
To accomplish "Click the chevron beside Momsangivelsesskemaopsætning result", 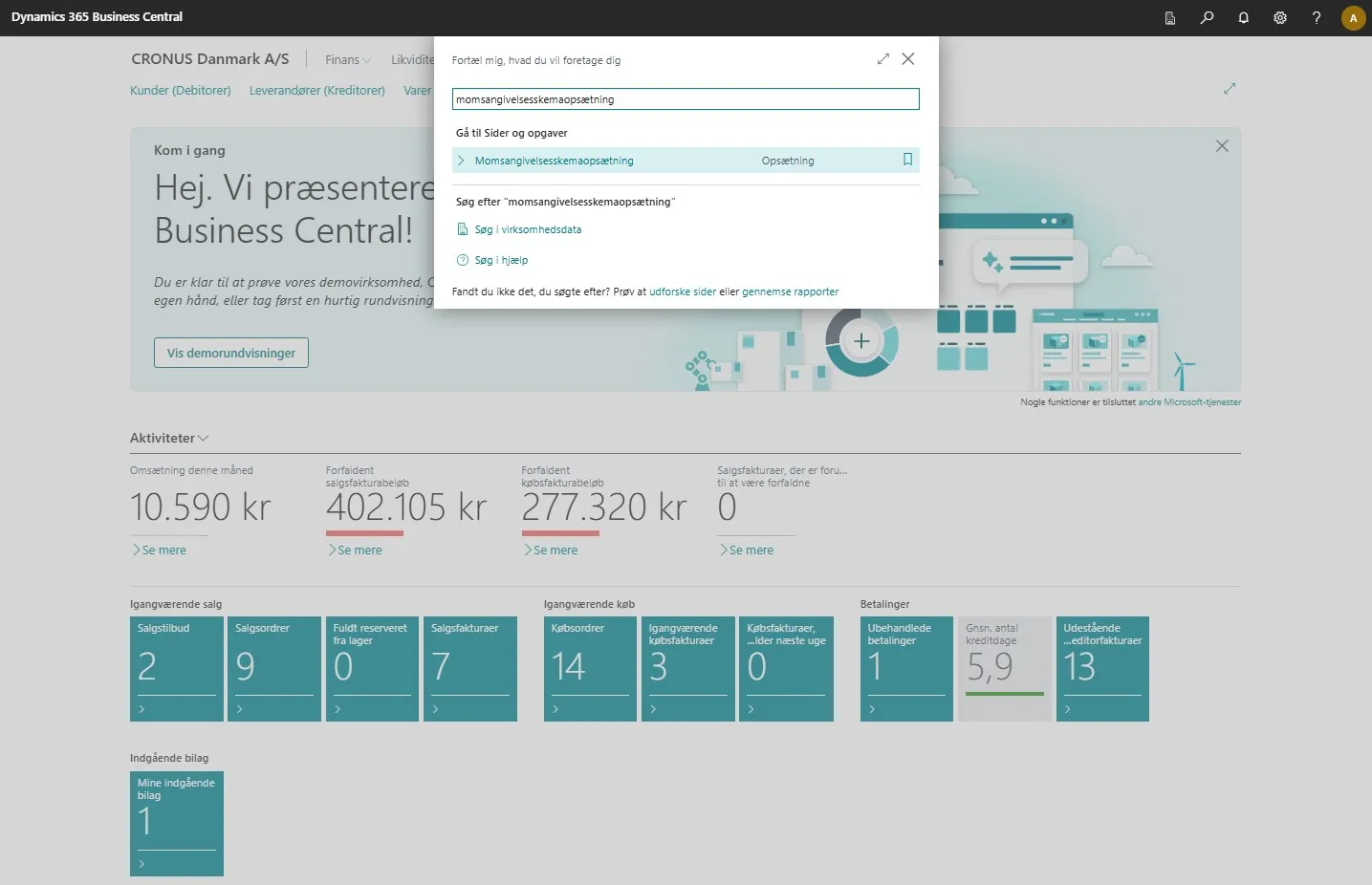I will (461, 161).
